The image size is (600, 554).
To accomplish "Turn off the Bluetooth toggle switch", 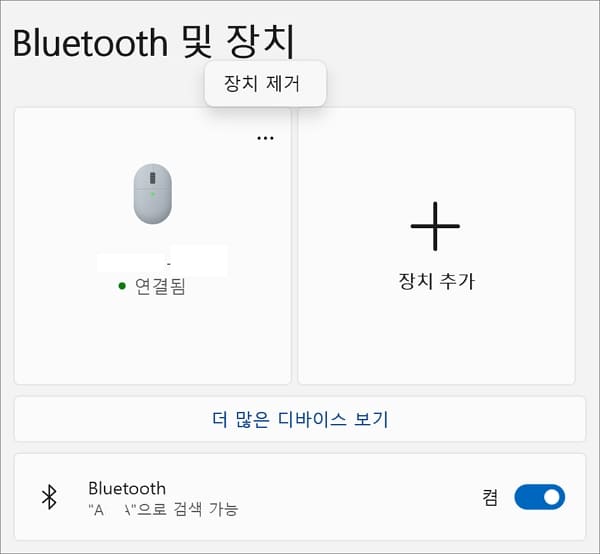I will point(540,497).
